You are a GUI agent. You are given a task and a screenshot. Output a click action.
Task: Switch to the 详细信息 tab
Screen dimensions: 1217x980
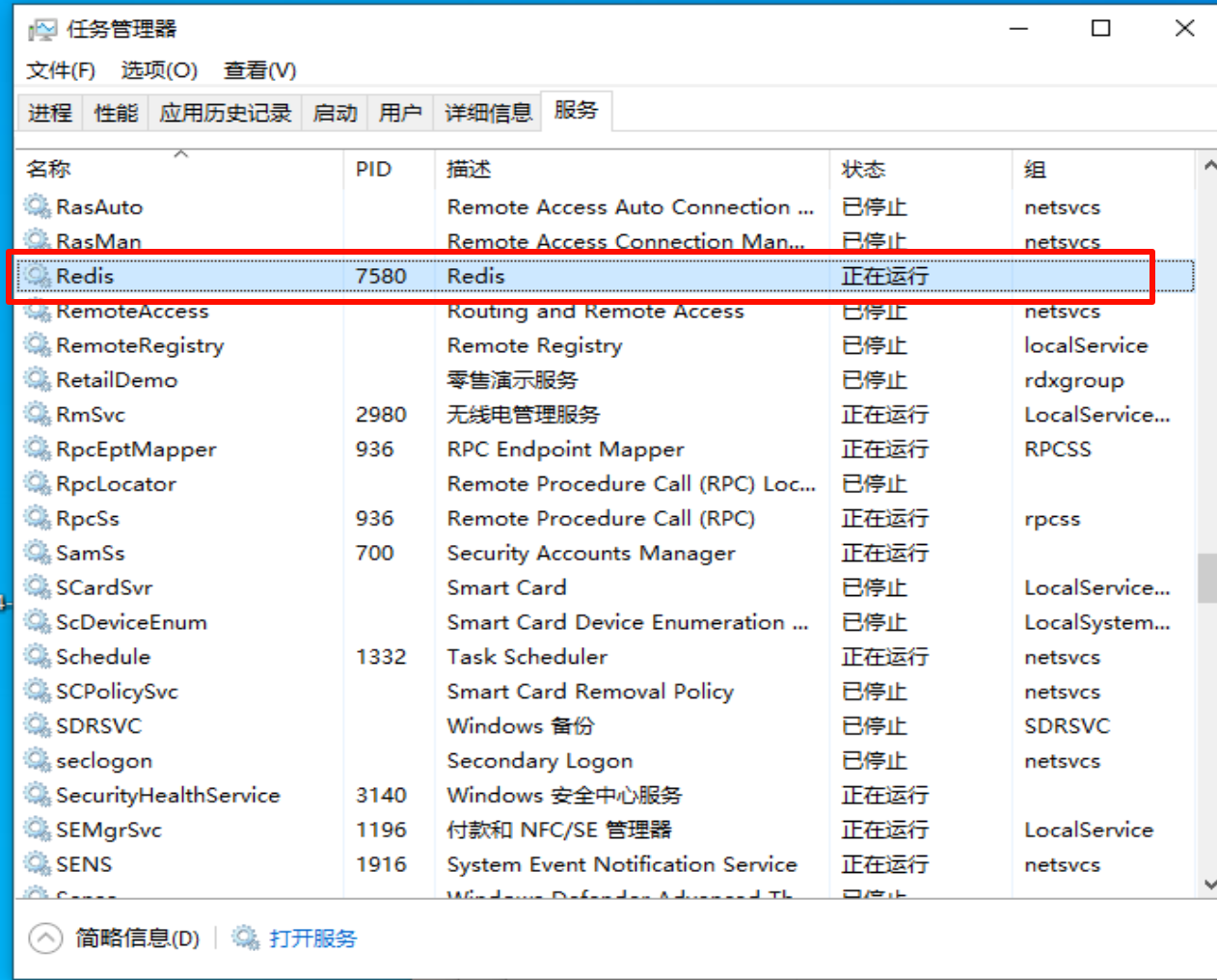(x=488, y=113)
